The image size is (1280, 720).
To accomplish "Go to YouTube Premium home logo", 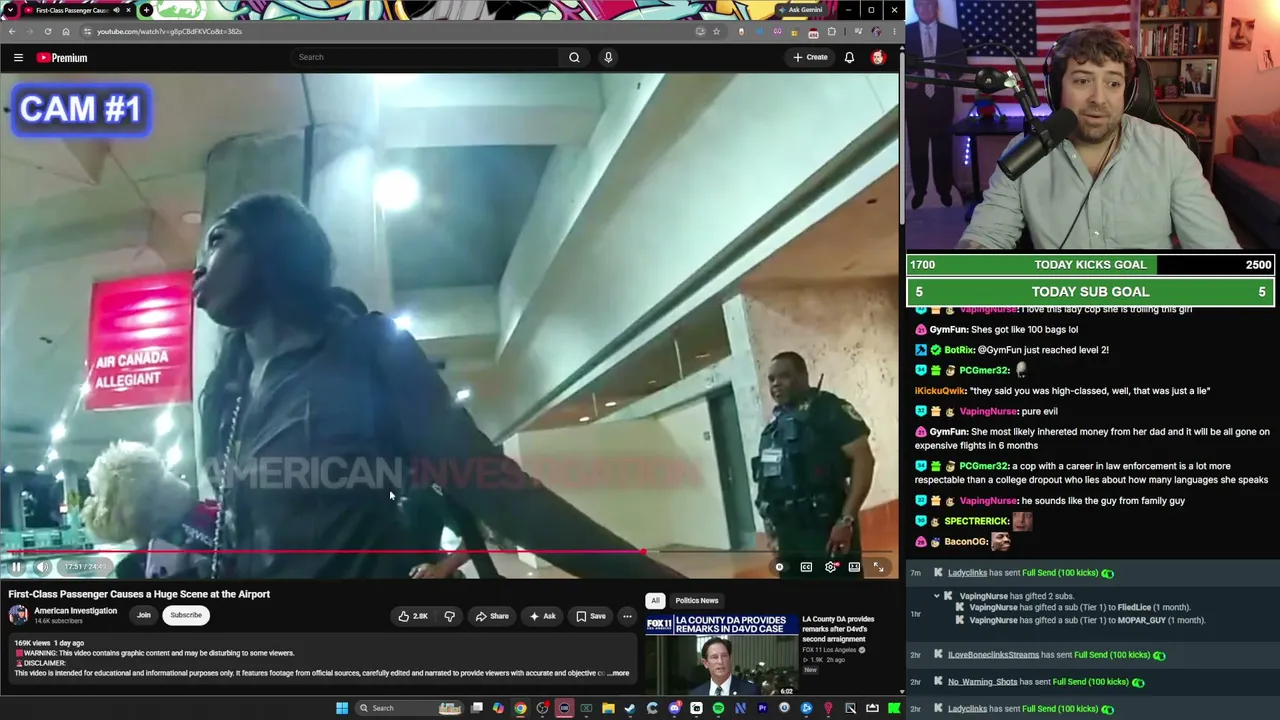I will click(x=62, y=58).
